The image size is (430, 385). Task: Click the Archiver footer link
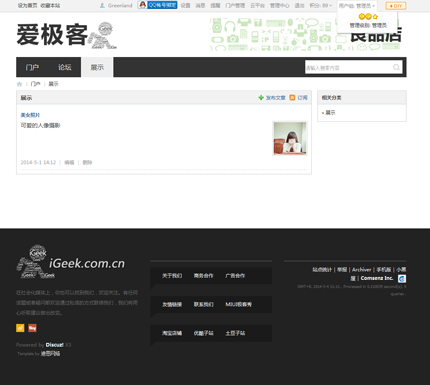coord(362,270)
